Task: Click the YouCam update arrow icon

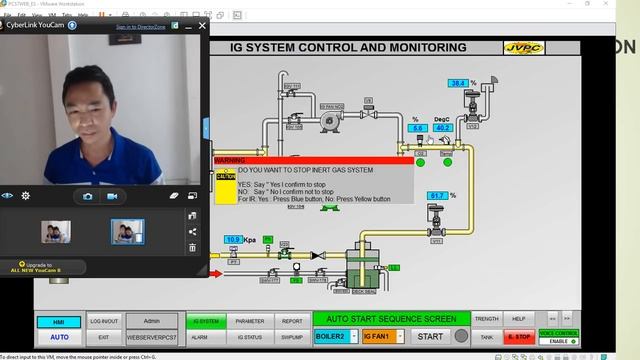Action: (72, 25)
